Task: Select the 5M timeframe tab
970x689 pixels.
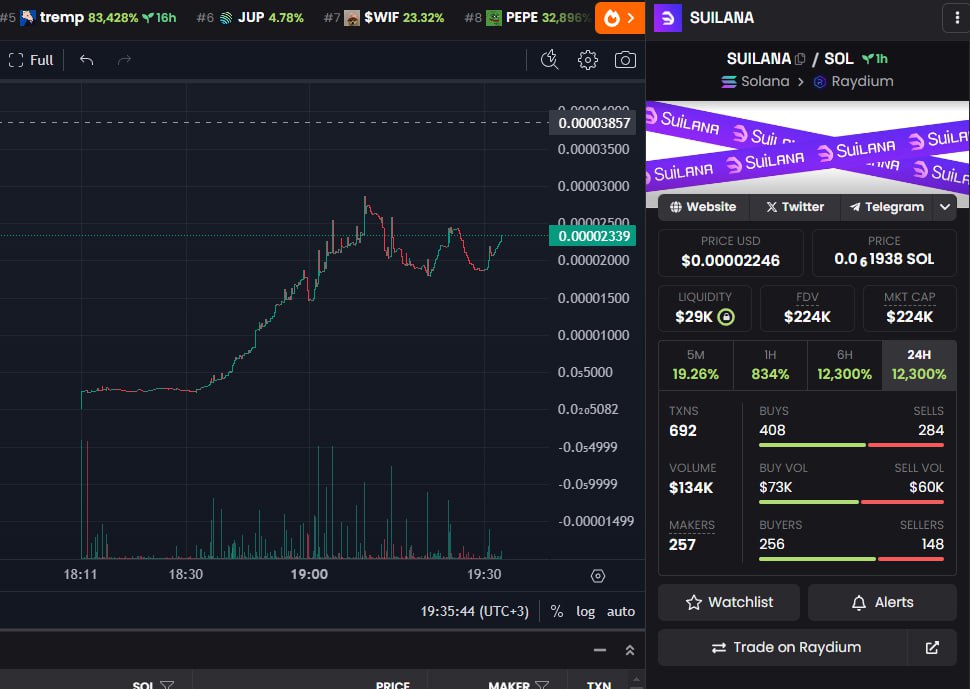Action: tap(696, 365)
